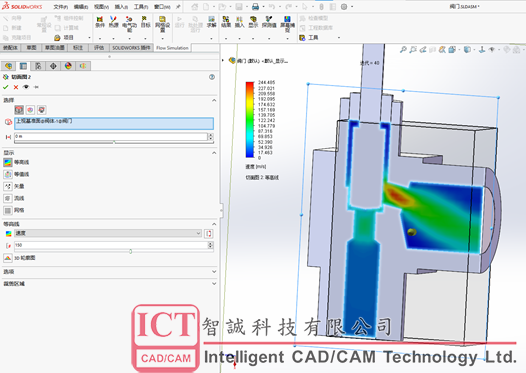Click the offset input field showing 0 m

pos(111,137)
